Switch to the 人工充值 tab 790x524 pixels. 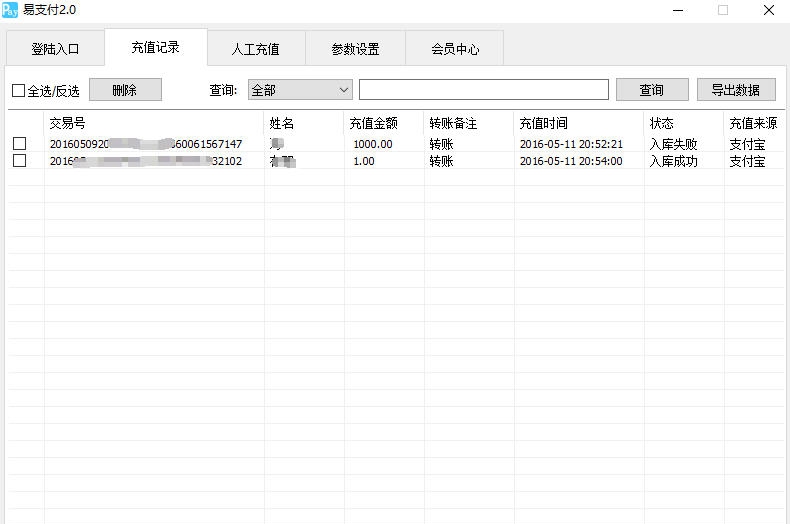pyautogui.click(x=255, y=49)
